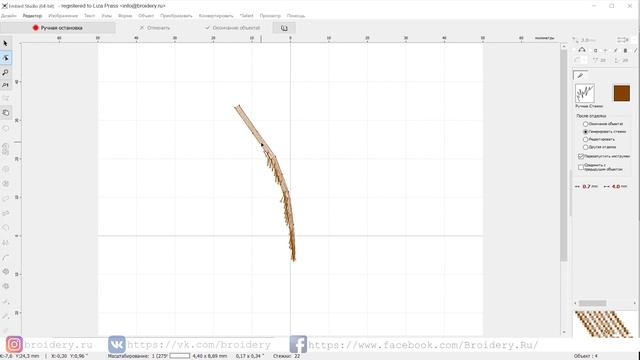This screenshot has width=640, height=360.
Task: Select the Редактировать radio option
Action: [599, 139]
